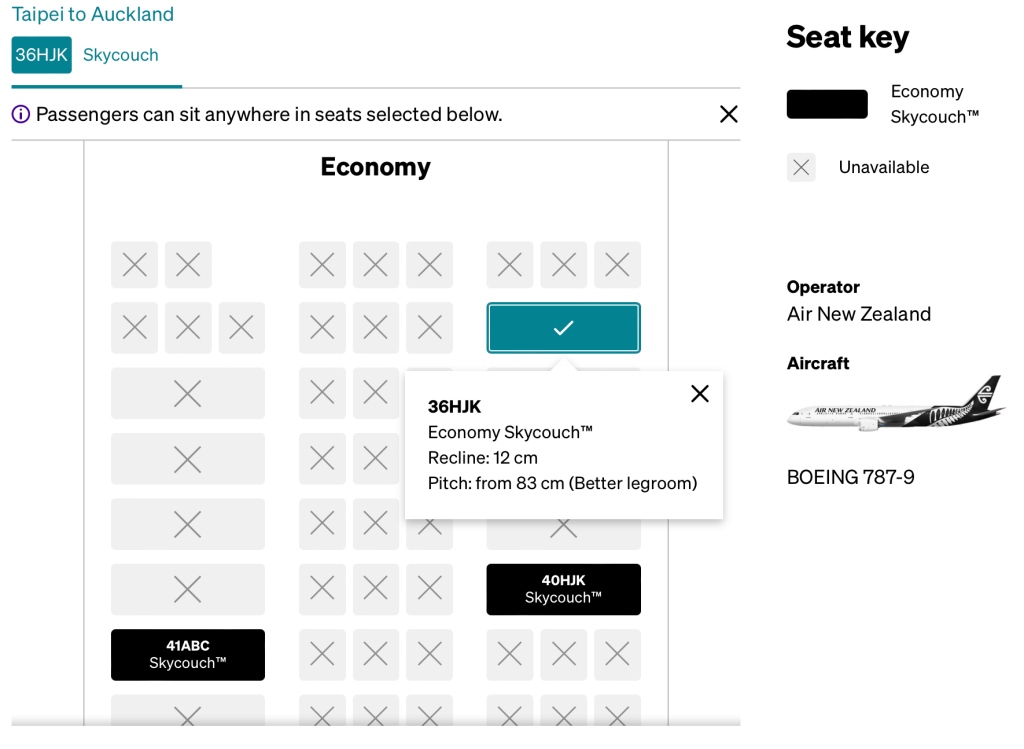Click the Economy Skycouch black key swatch

[827, 104]
